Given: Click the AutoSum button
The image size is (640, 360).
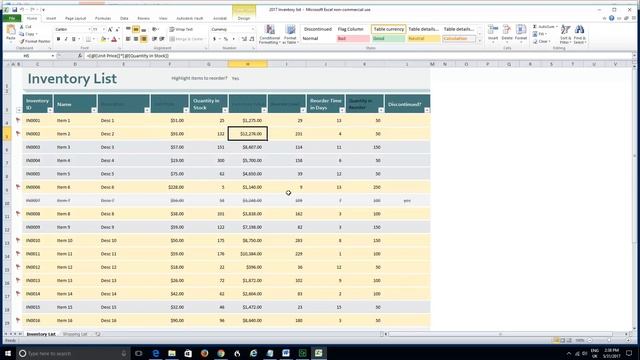Looking at the screenshot, I should (x=545, y=27).
